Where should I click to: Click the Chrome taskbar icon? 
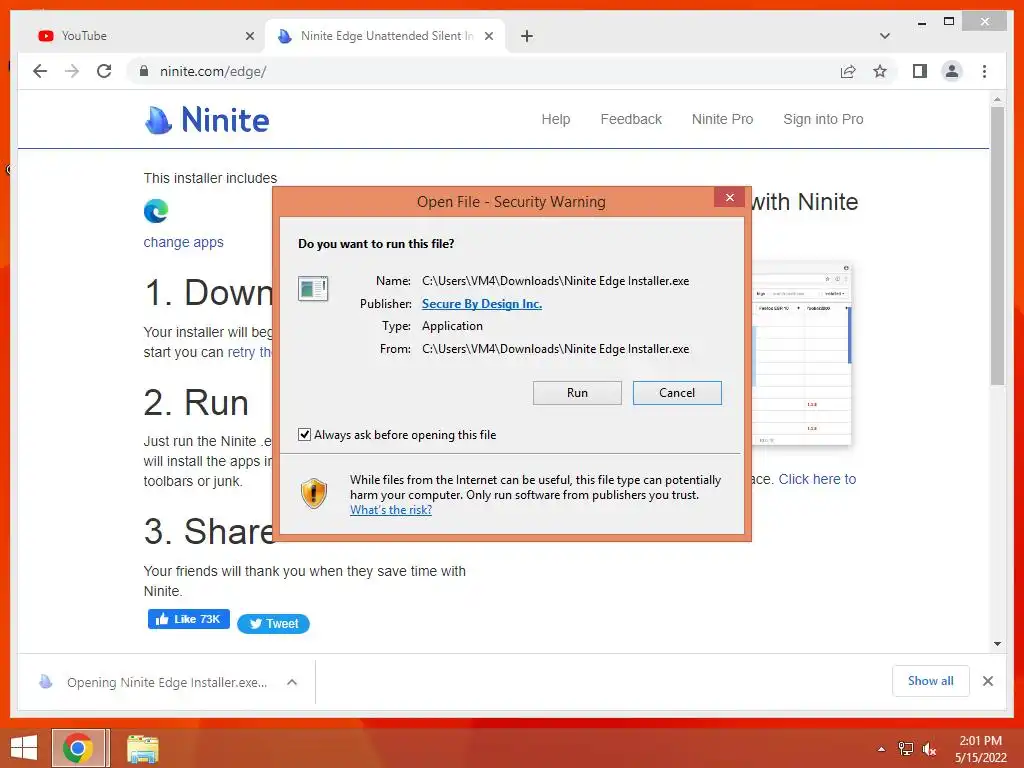pyautogui.click(x=78, y=748)
